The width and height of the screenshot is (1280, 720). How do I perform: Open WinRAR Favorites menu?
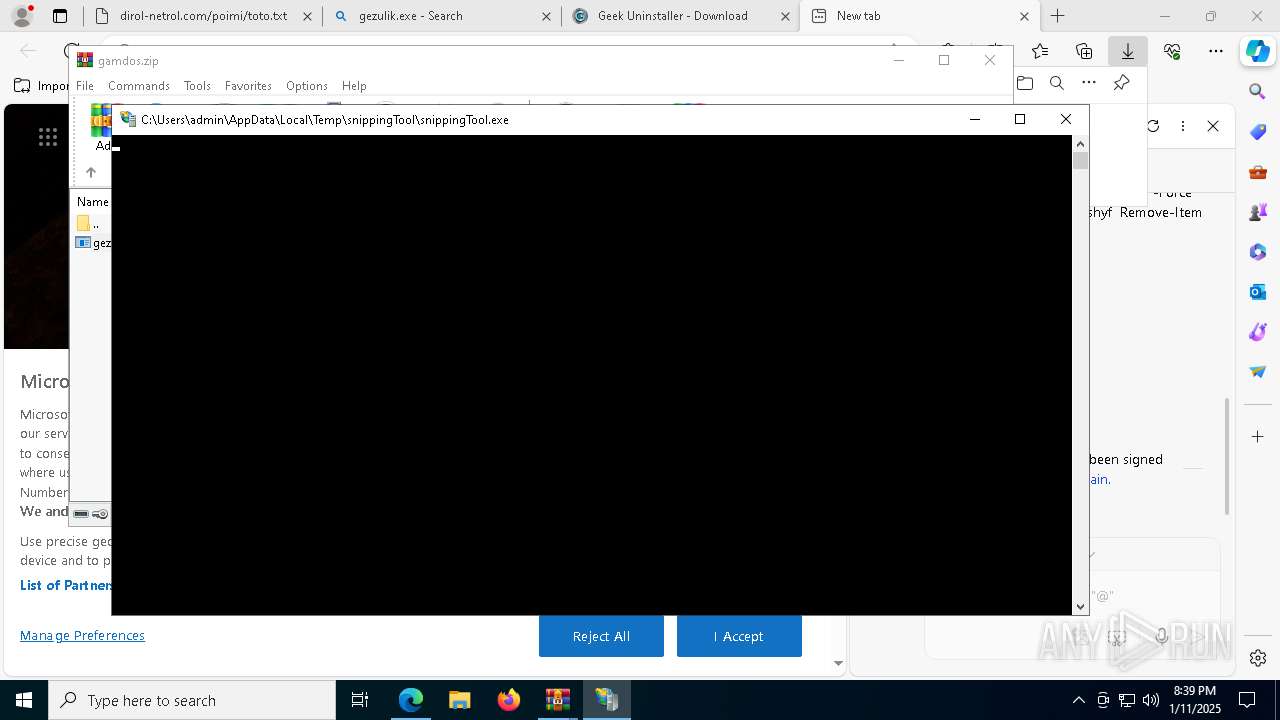tap(248, 86)
